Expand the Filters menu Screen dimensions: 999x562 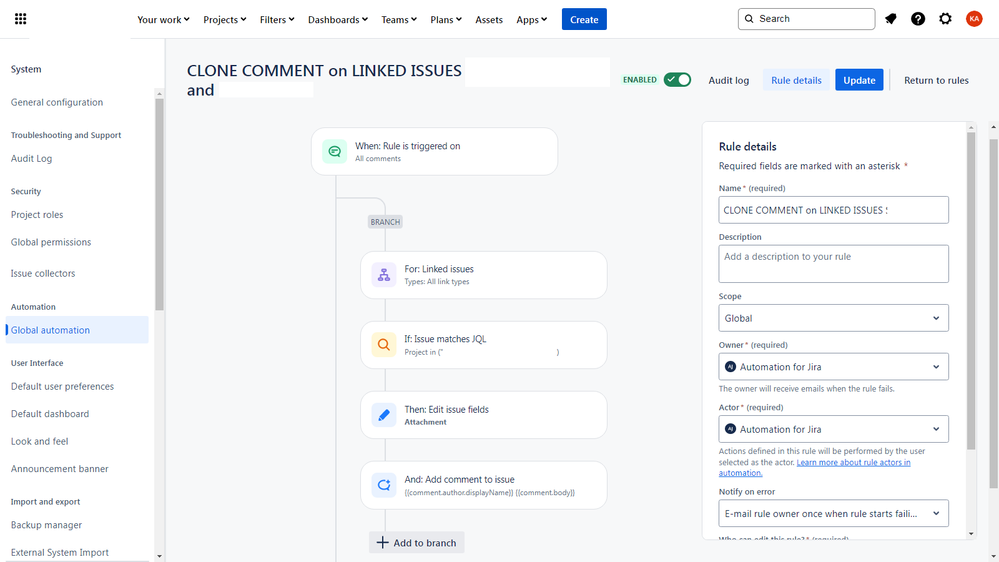(277, 20)
